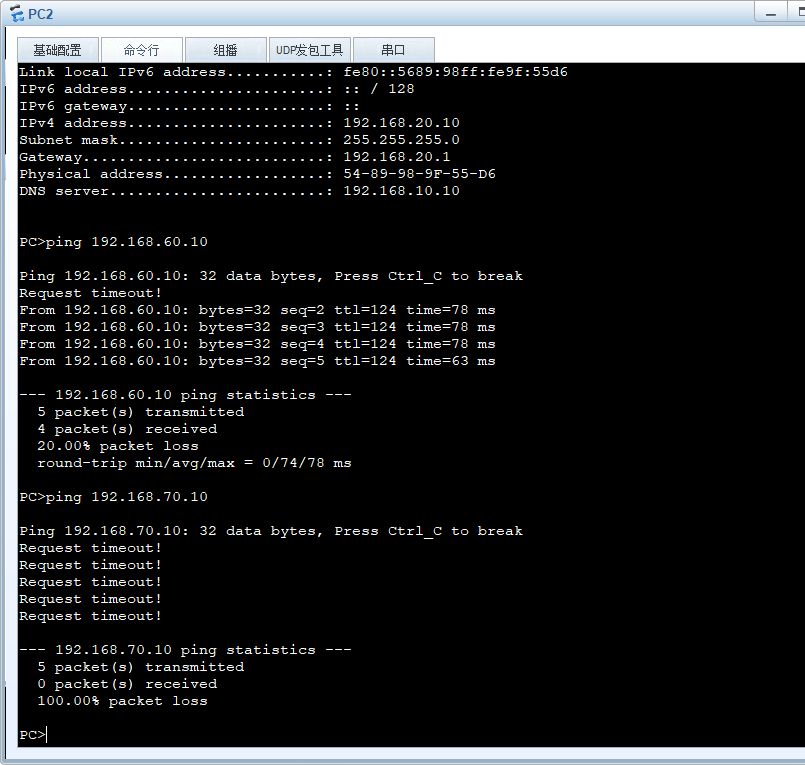Open the 组播 tab
Image resolution: width=805 pixels, height=765 pixels.
225,50
